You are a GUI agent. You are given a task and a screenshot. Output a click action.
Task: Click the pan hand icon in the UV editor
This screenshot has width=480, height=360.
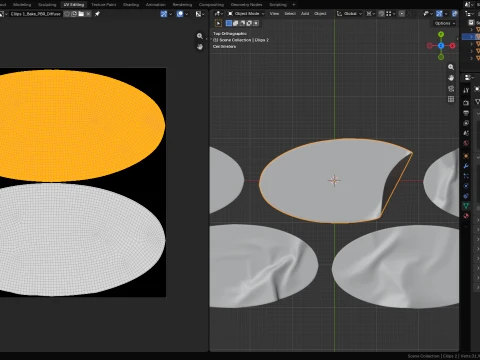tap(200, 47)
